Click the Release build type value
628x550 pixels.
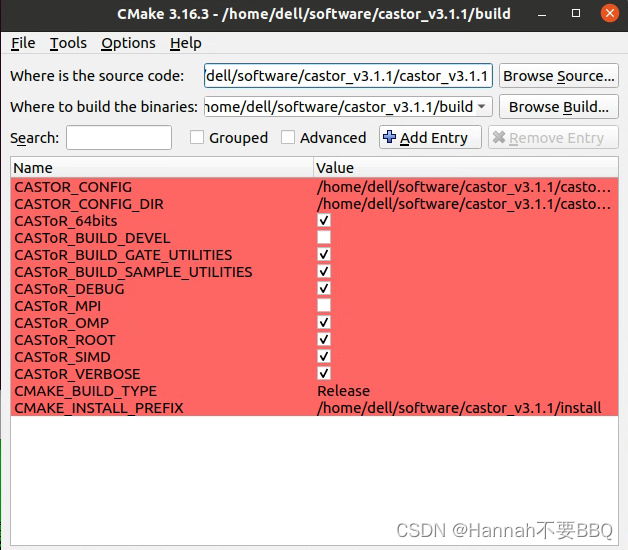click(344, 391)
